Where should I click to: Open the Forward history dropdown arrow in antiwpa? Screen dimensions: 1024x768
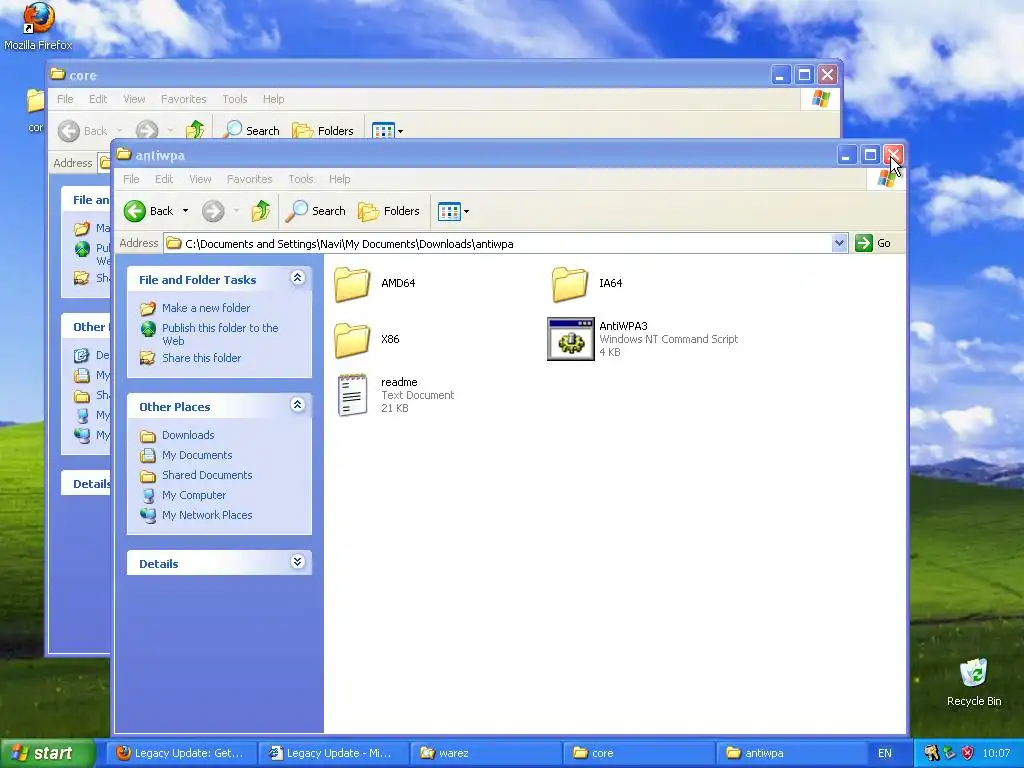(x=236, y=211)
